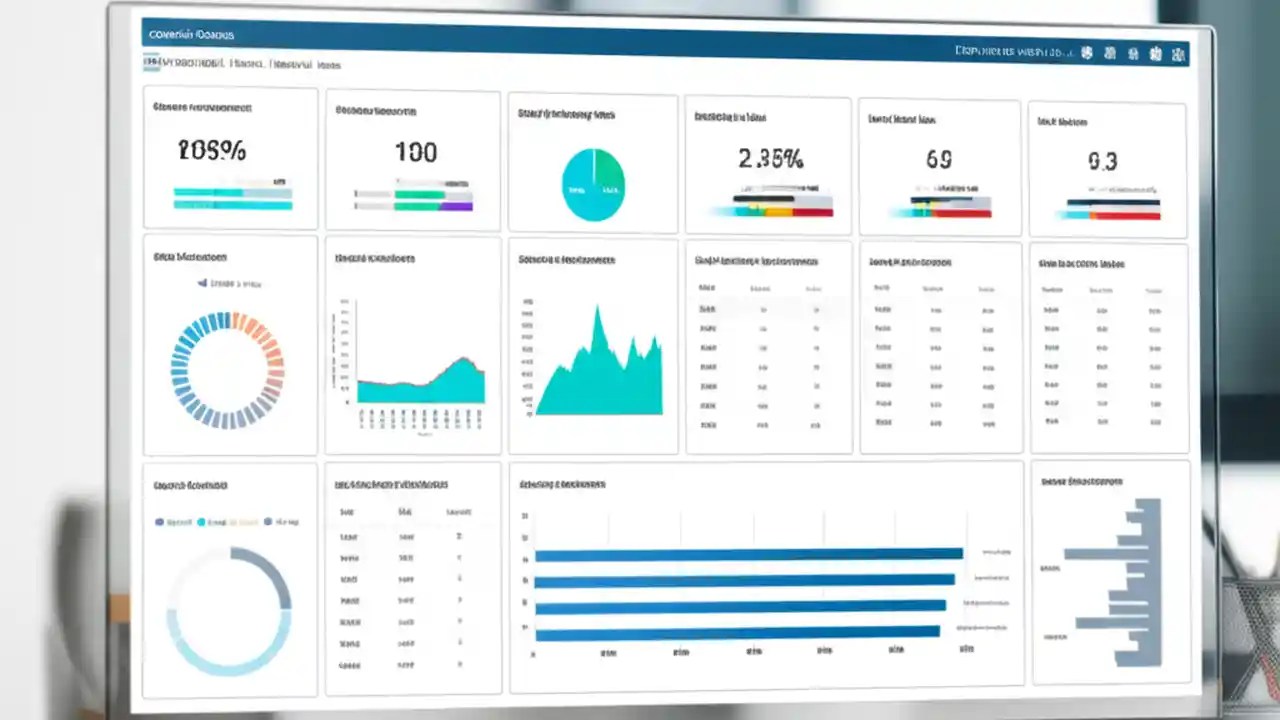This screenshot has width=1280, height=720.
Task: Click the dashboard title in the blue header bar
Action: [x=190, y=34]
